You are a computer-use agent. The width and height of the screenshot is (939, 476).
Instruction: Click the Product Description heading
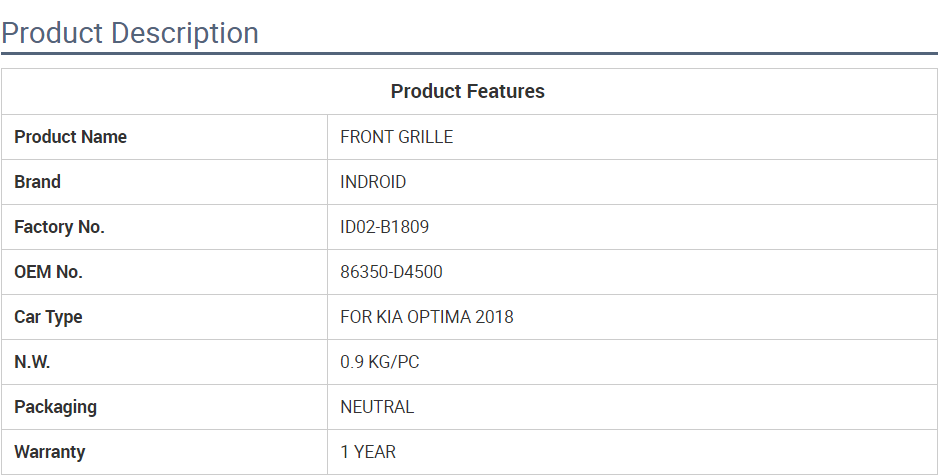coord(130,33)
